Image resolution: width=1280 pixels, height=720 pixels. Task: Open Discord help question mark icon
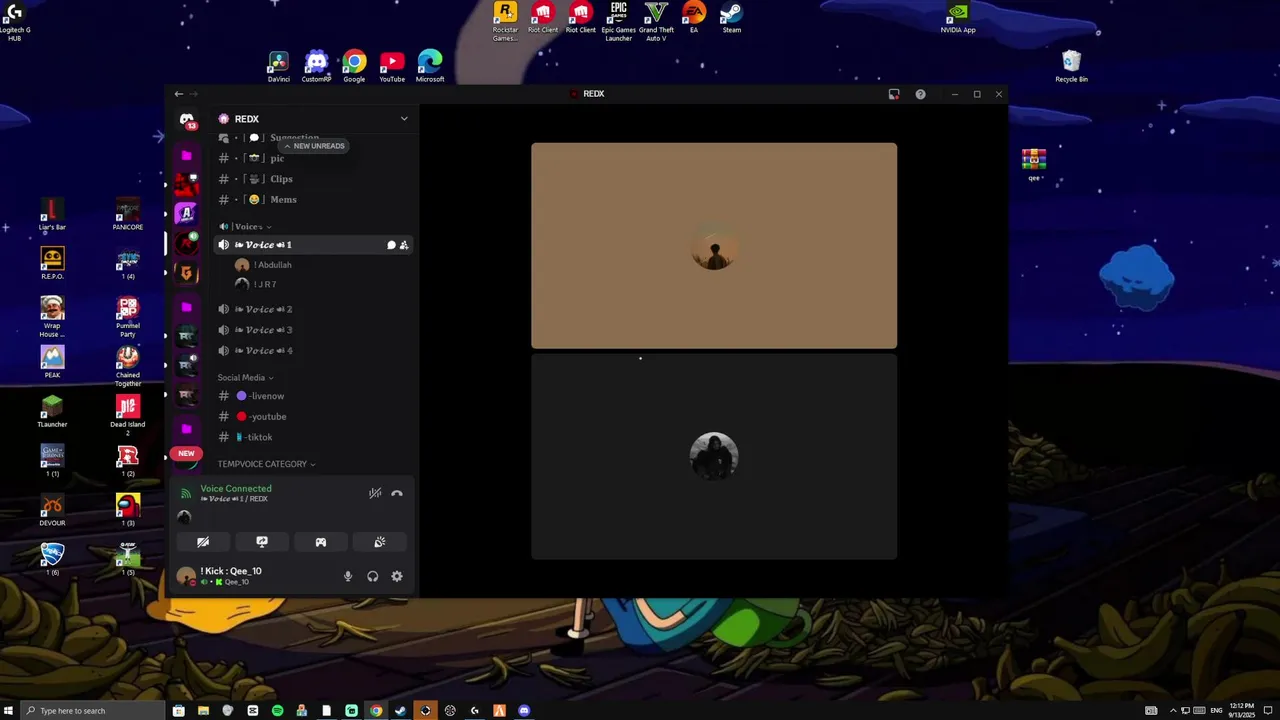[920, 94]
